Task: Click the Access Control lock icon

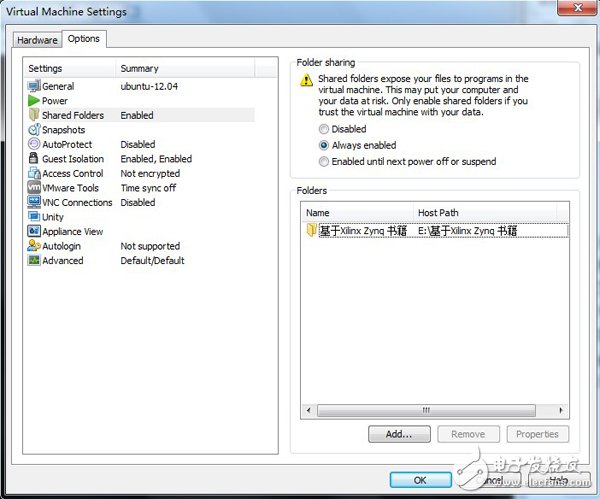Action: pyautogui.click(x=34, y=173)
